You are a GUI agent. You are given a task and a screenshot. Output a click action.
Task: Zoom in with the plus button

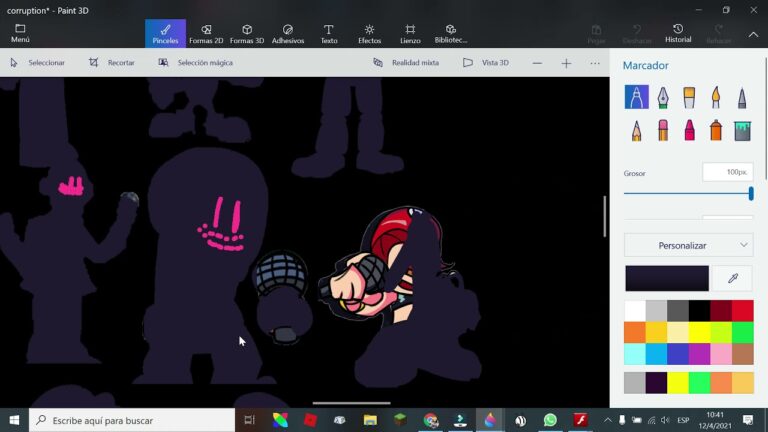tap(566, 63)
